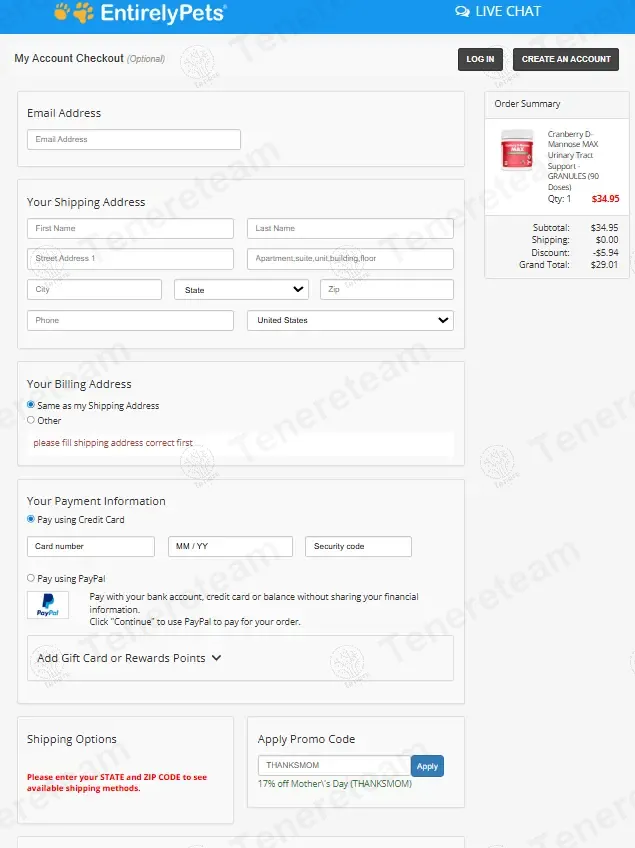Viewport: 635px width, 848px height.
Task: Open the LIVE CHAT bubble icon
Action: pos(462,11)
